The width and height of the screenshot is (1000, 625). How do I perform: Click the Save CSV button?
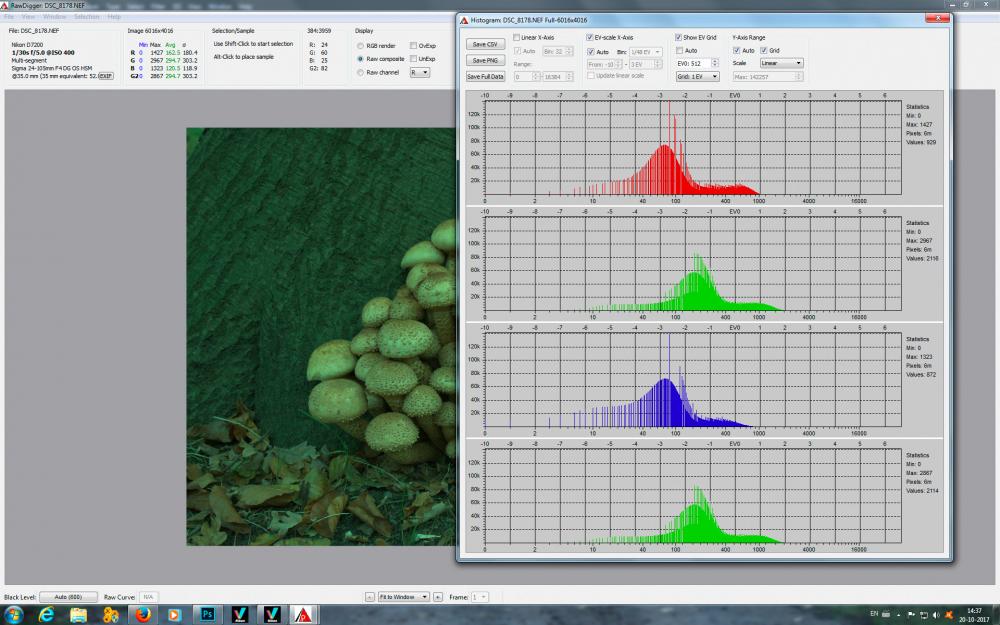point(485,44)
